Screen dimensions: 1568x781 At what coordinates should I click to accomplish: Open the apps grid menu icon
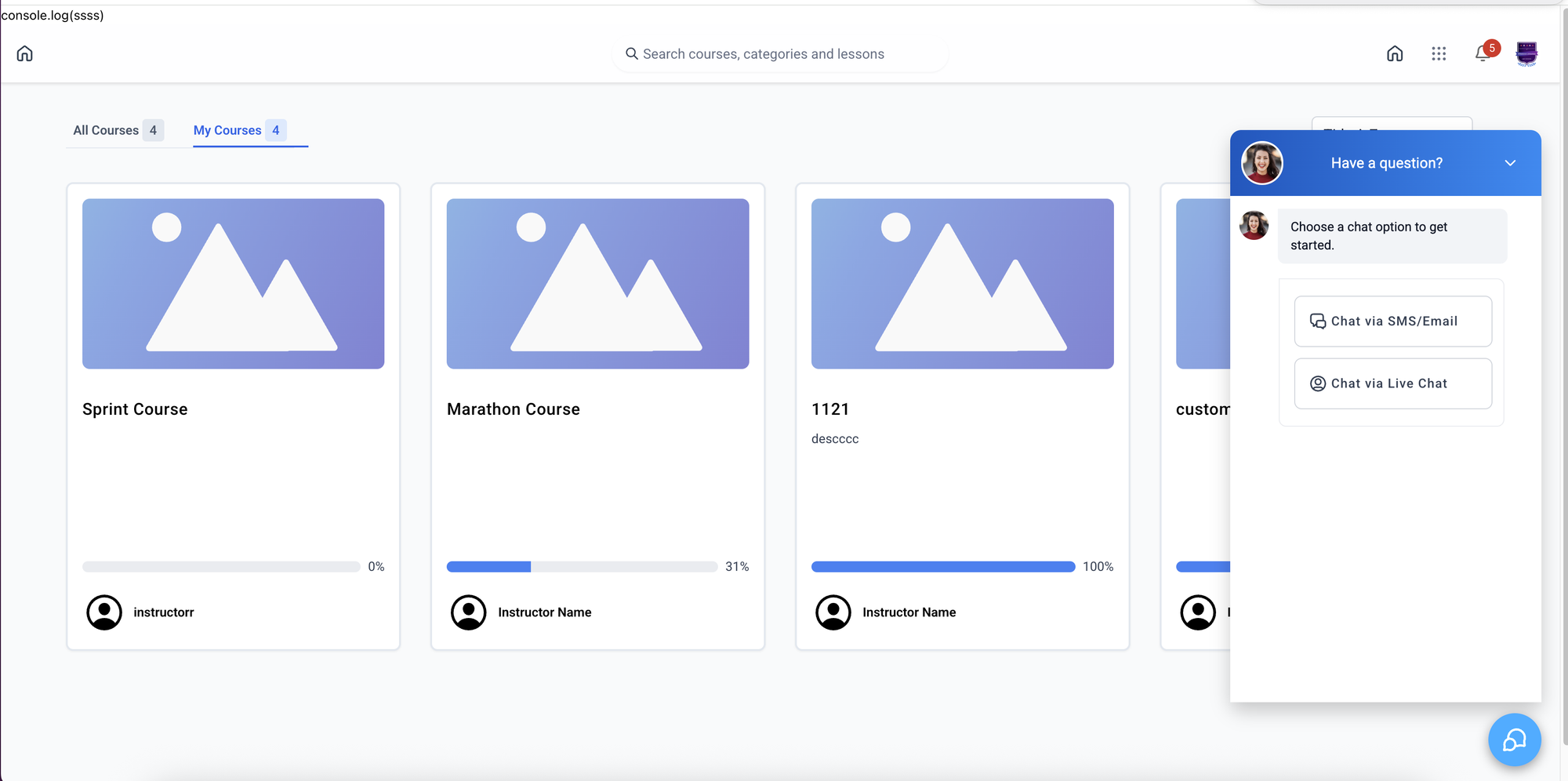coord(1439,53)
